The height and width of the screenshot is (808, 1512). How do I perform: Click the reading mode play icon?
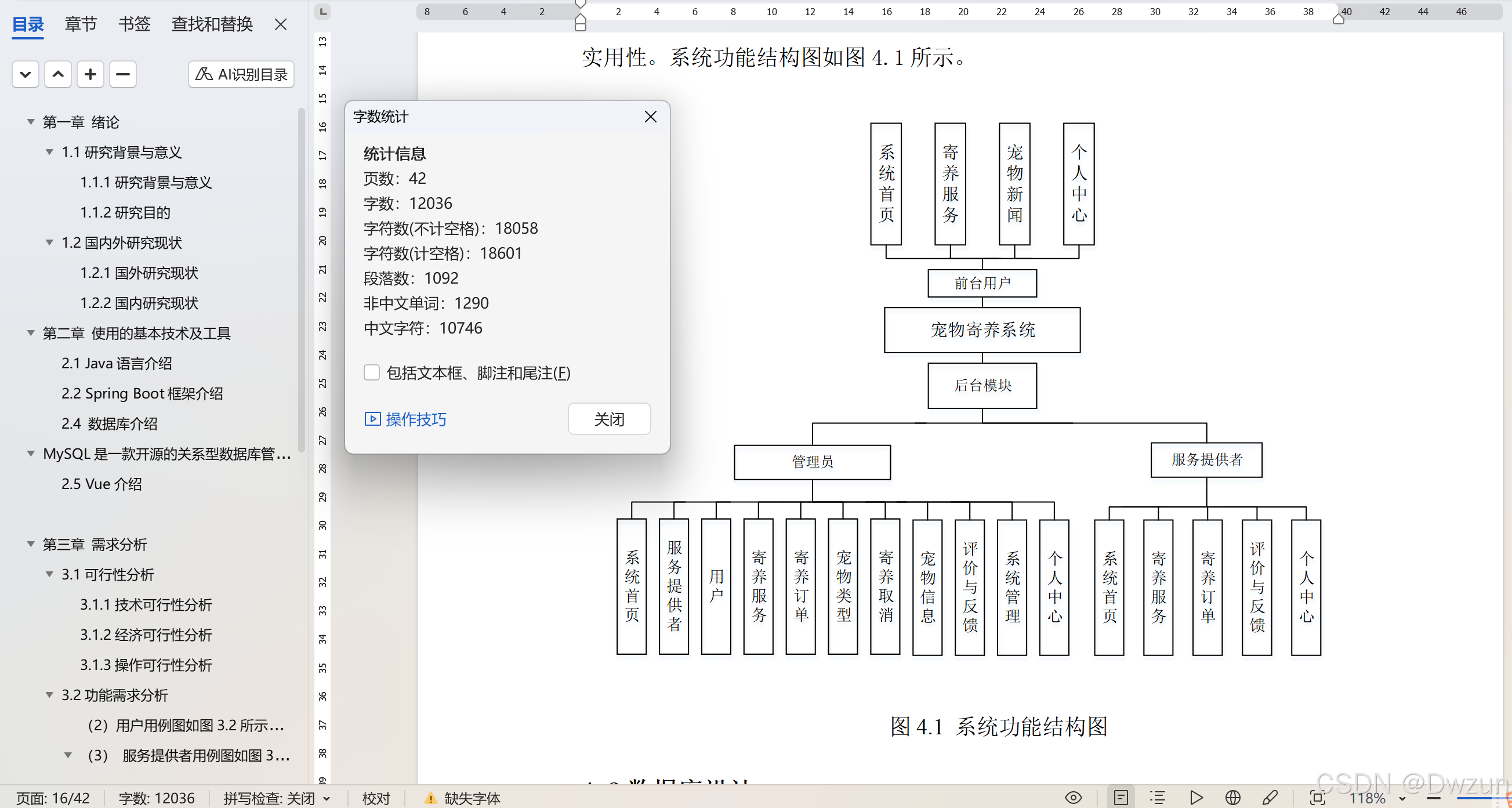click(1196, 798)
